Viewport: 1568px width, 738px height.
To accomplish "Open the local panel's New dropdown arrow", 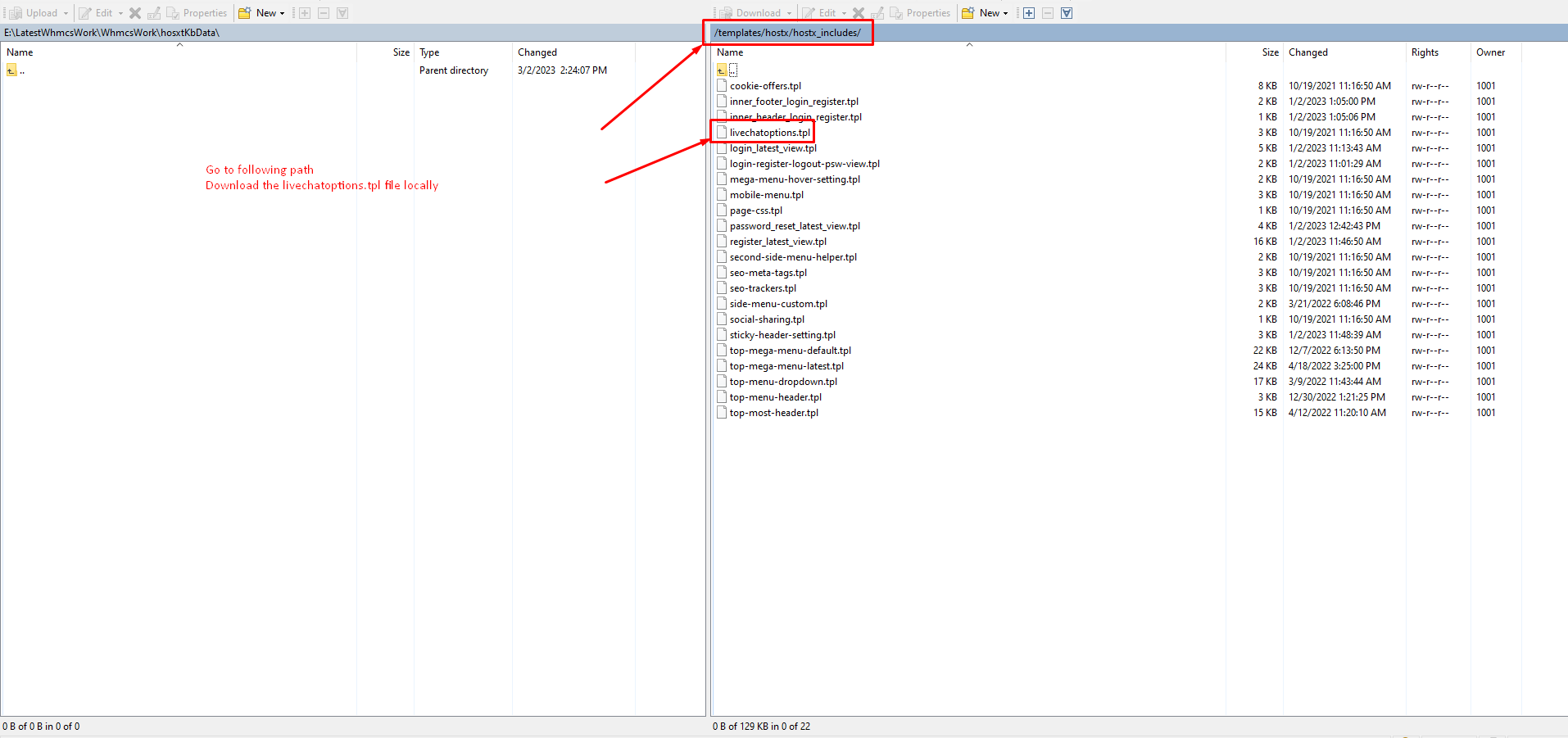I will pyautogui.click(x=283, y=13).
